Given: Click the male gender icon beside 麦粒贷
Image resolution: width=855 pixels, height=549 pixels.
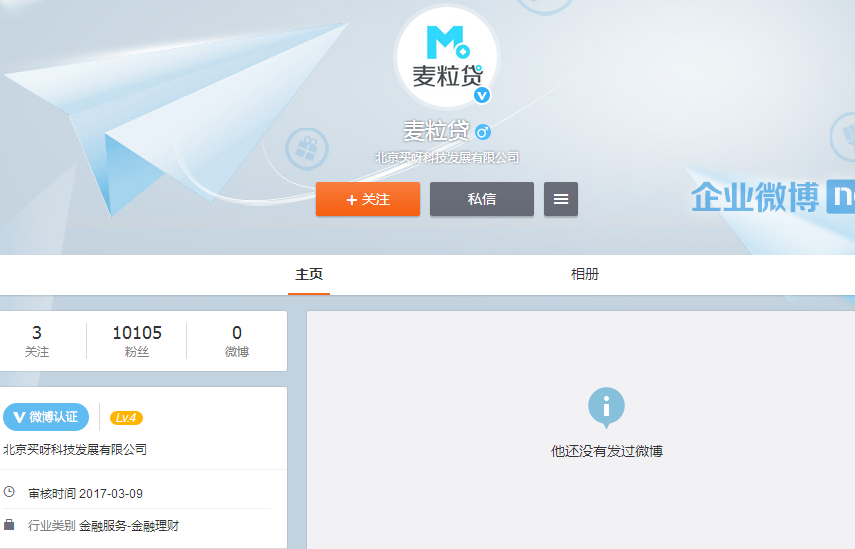Looking at the screenshot, I should [483, 132].
